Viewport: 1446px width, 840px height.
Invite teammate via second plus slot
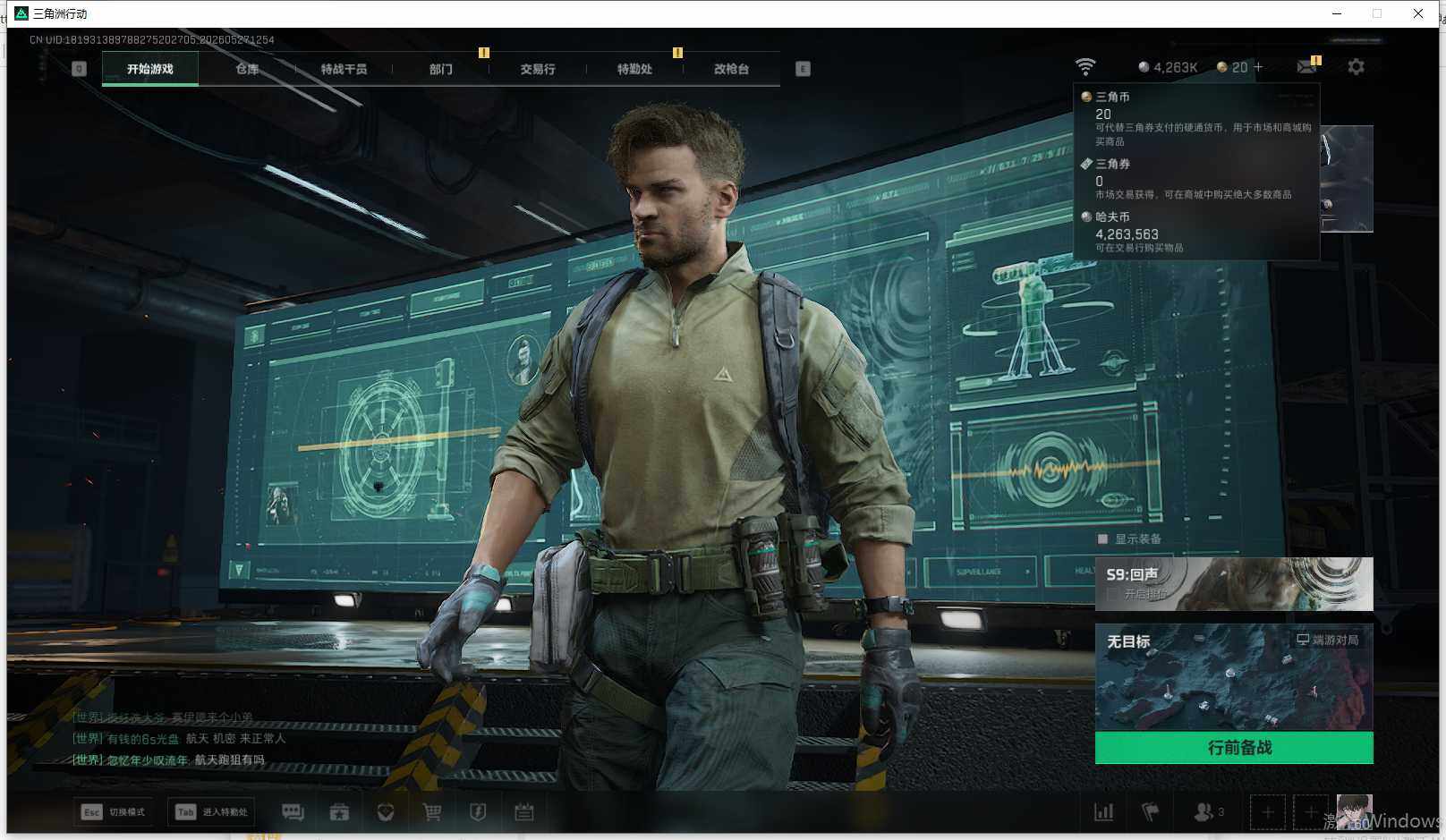(x=1311, y=812)
